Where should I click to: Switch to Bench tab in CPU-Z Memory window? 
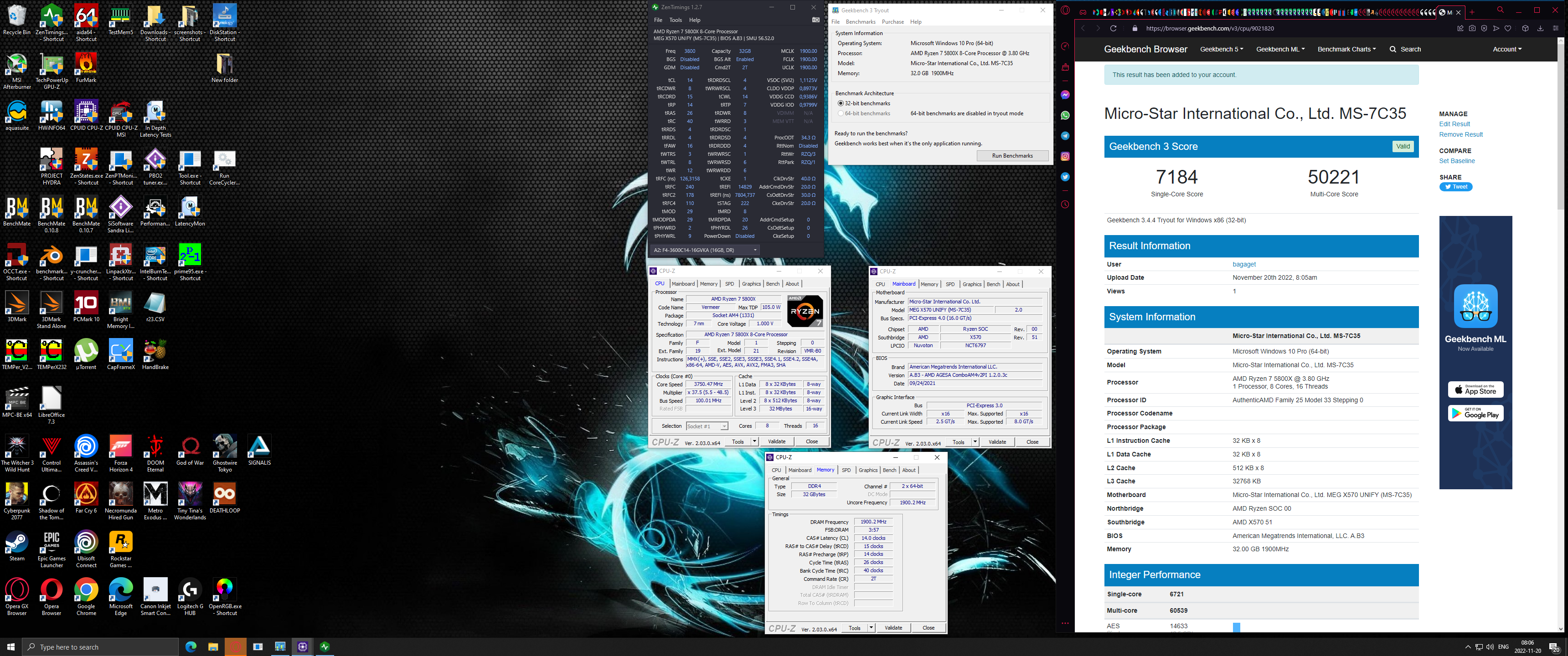tap(889, 471)
